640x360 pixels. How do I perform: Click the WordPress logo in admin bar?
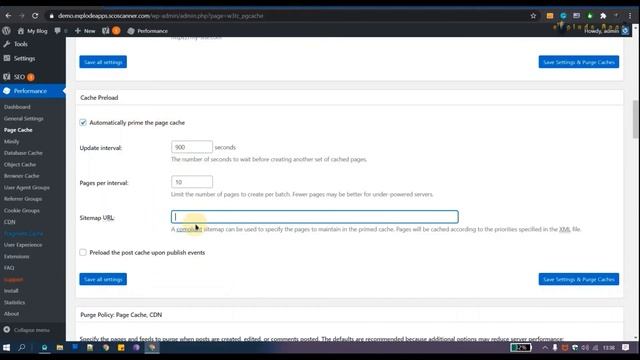[6, 31]
